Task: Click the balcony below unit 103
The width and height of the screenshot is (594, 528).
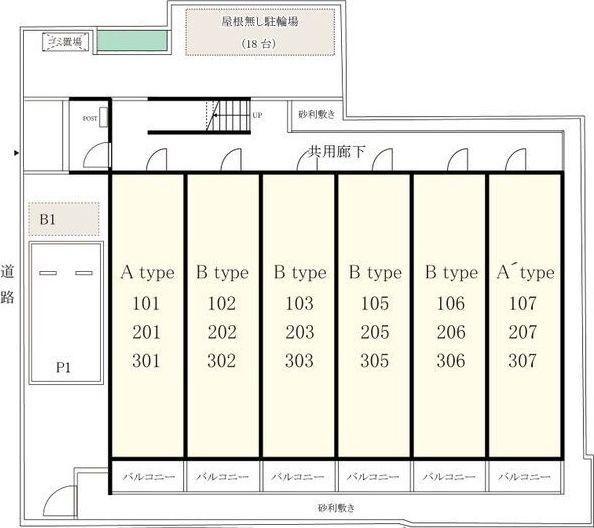Action: pos(299,476)
